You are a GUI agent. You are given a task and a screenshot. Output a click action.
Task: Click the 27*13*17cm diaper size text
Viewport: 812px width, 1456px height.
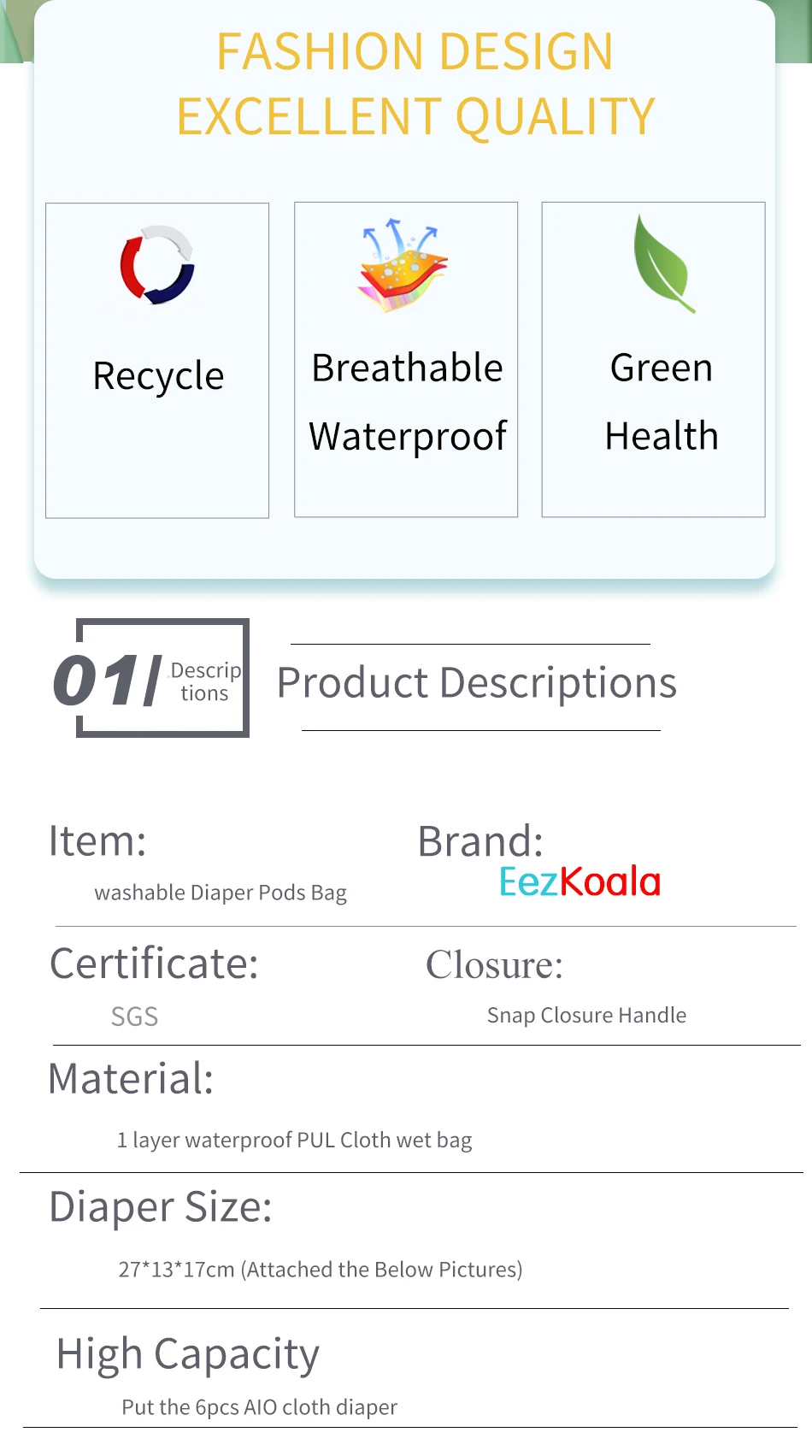tap(321, 1270)
